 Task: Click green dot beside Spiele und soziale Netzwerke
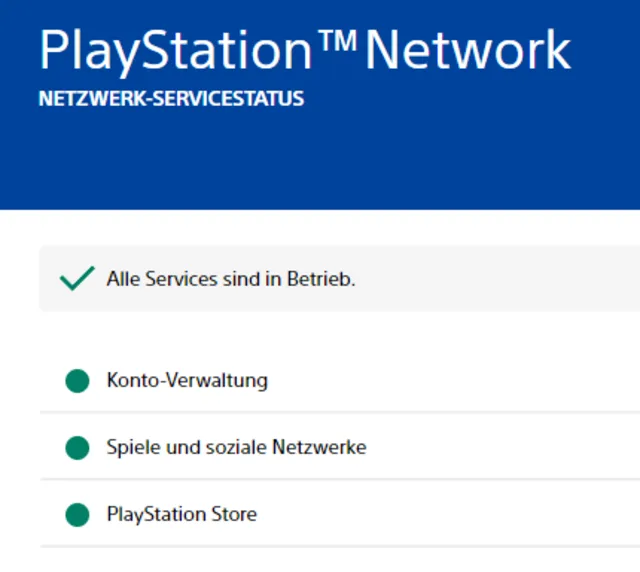[x=77, y=448]
